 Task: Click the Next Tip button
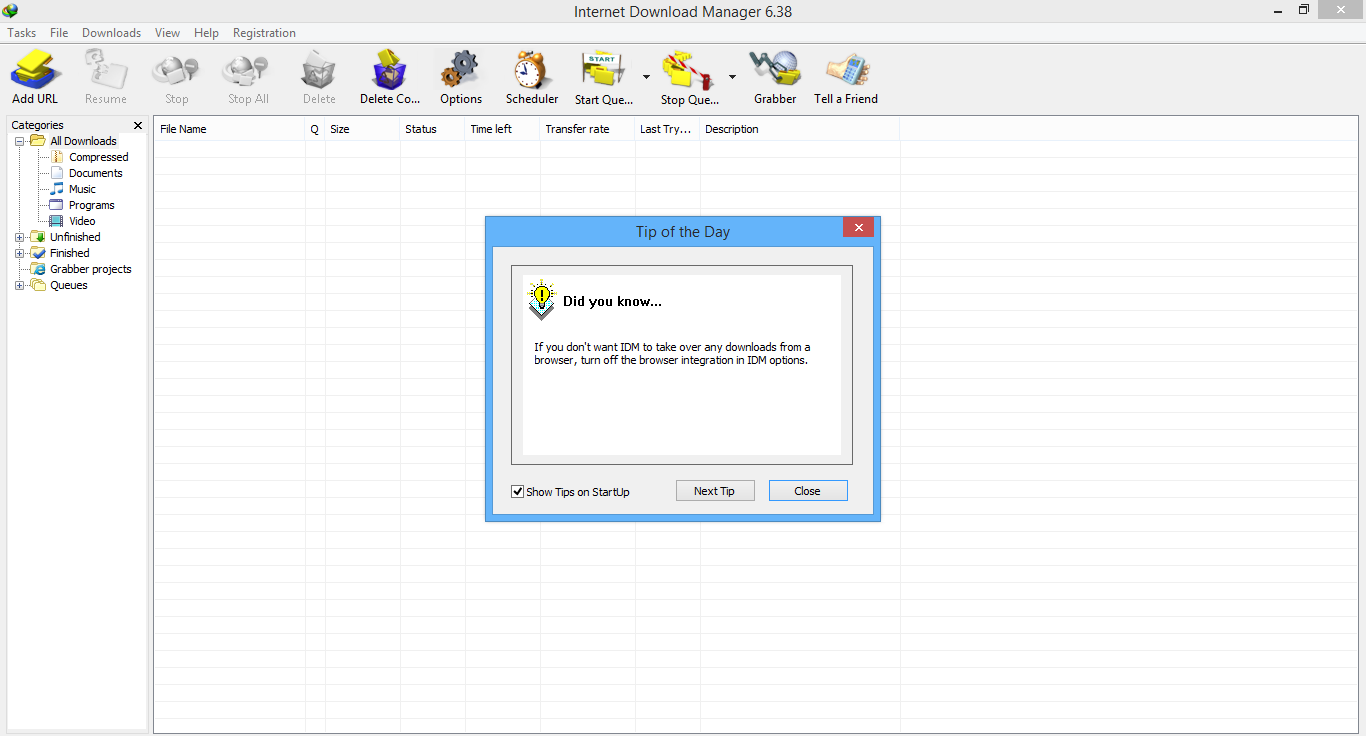pyautogui.click(x=714, y=491)
